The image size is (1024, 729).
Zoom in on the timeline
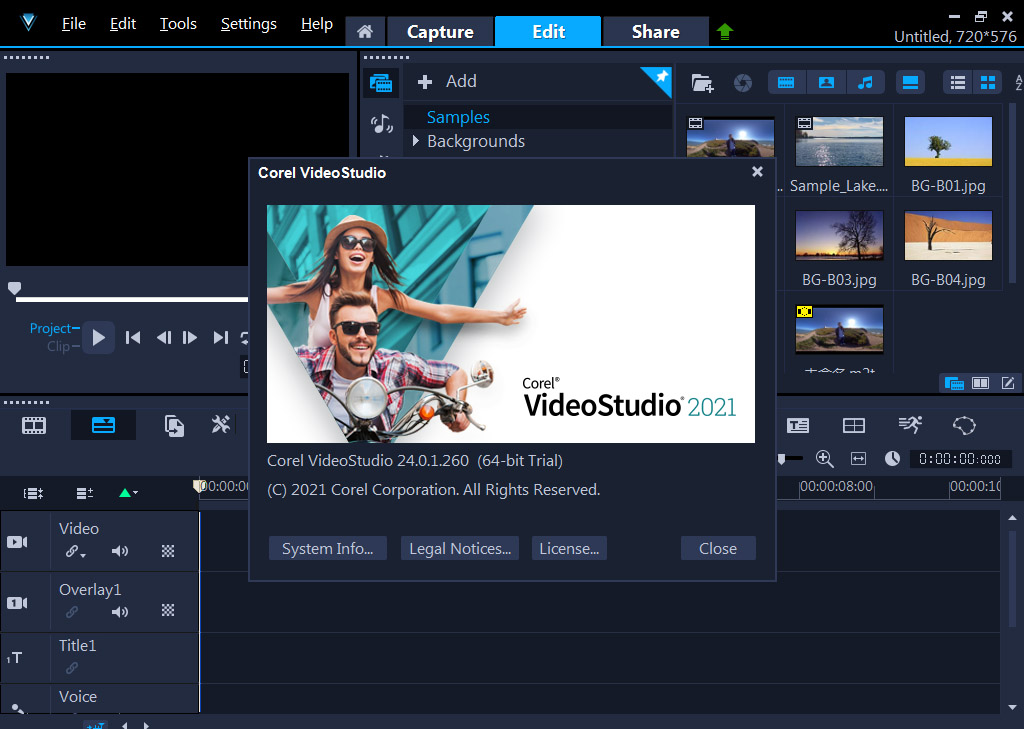825,458
